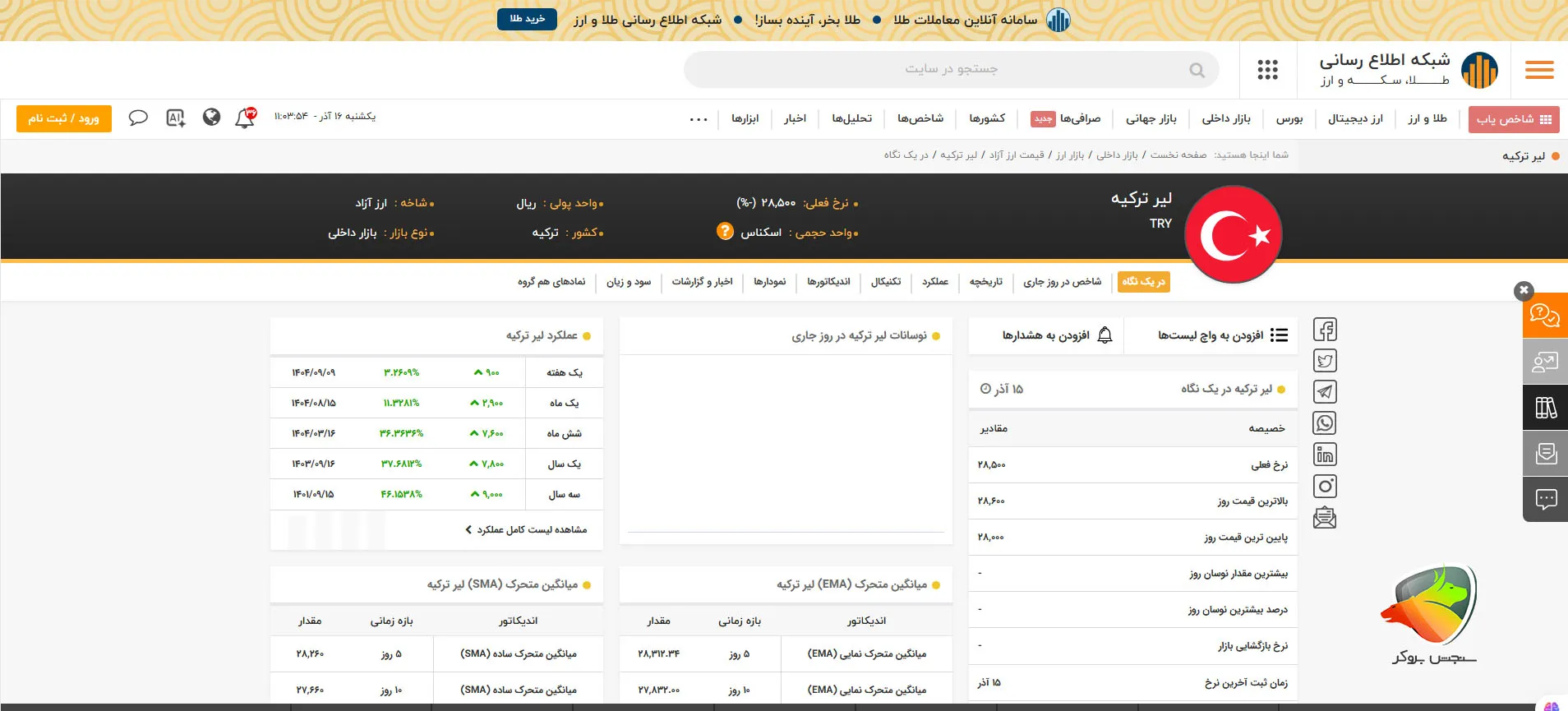
Task: Open the hamburger menu icon
Action: click(x=1538, y=70)
